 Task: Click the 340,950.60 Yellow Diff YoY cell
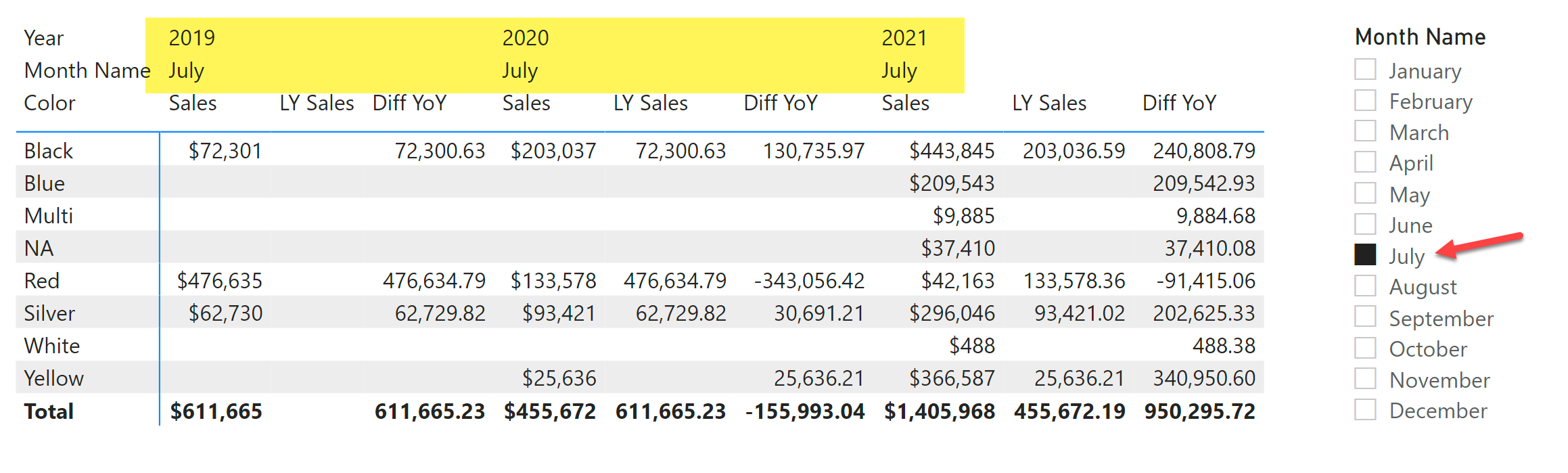pyautogui.click(x=1204, y=378)
